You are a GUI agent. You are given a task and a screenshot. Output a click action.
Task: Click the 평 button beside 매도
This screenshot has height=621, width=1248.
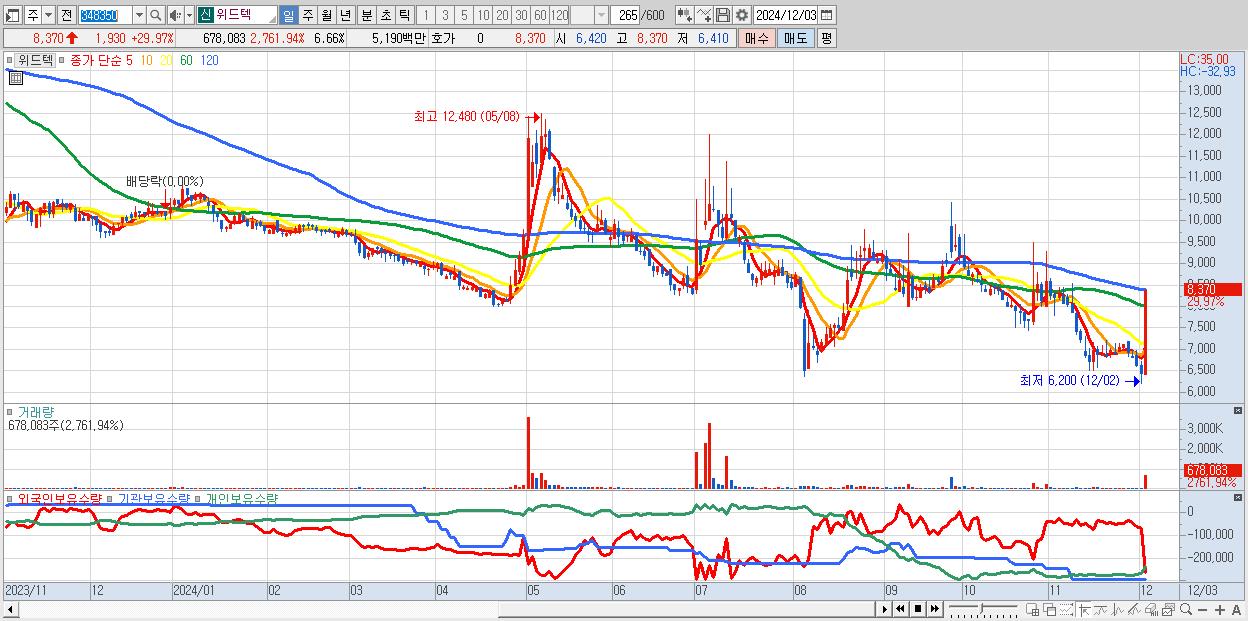826,38
